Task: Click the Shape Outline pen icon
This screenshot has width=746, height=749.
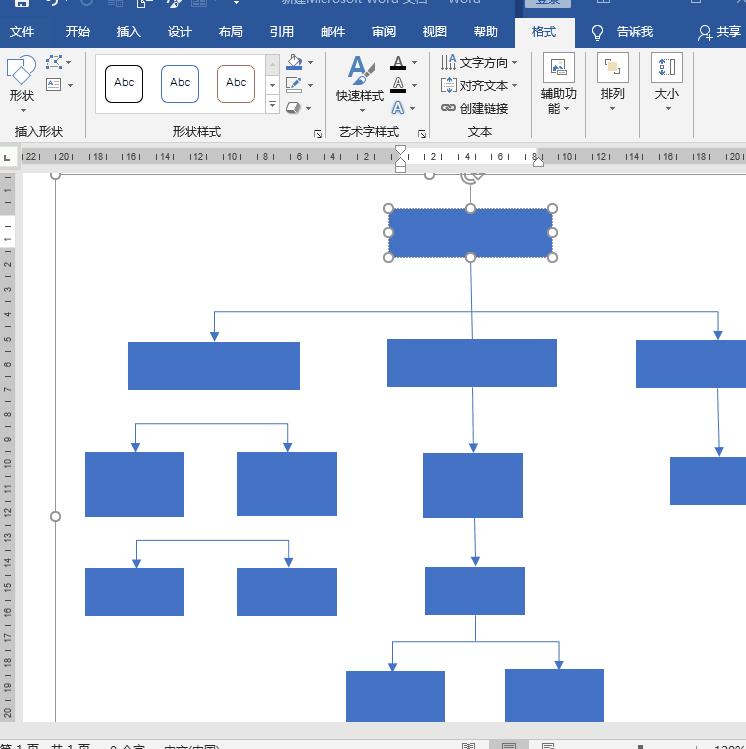Action: pos(294,85)
